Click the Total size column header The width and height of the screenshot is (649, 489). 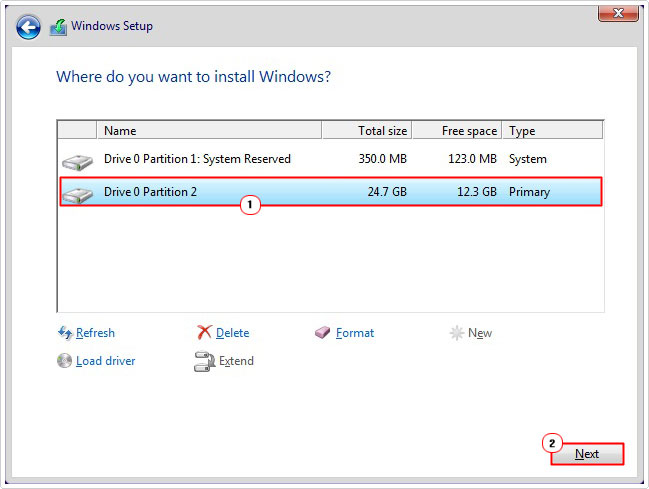coord(367,130)
